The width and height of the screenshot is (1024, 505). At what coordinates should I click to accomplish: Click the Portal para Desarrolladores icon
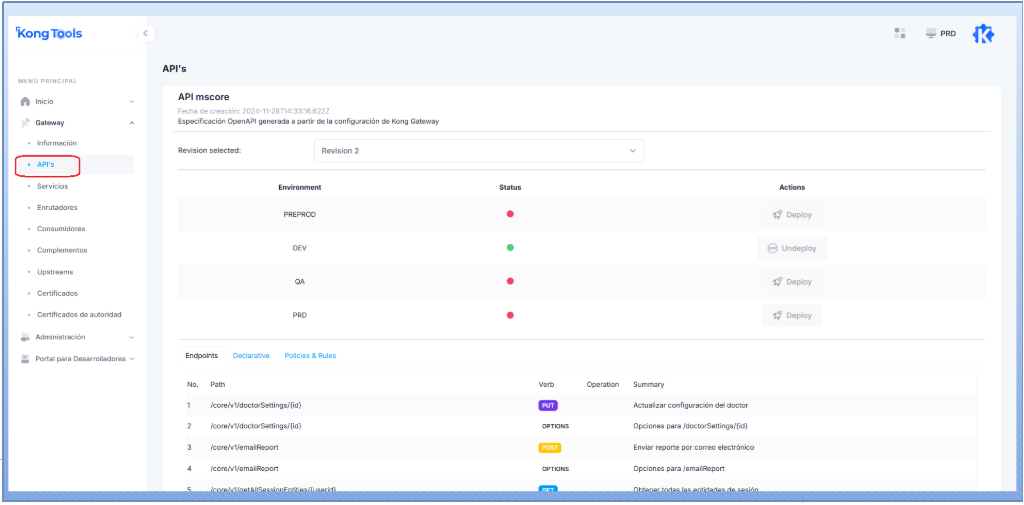point(26,358)
